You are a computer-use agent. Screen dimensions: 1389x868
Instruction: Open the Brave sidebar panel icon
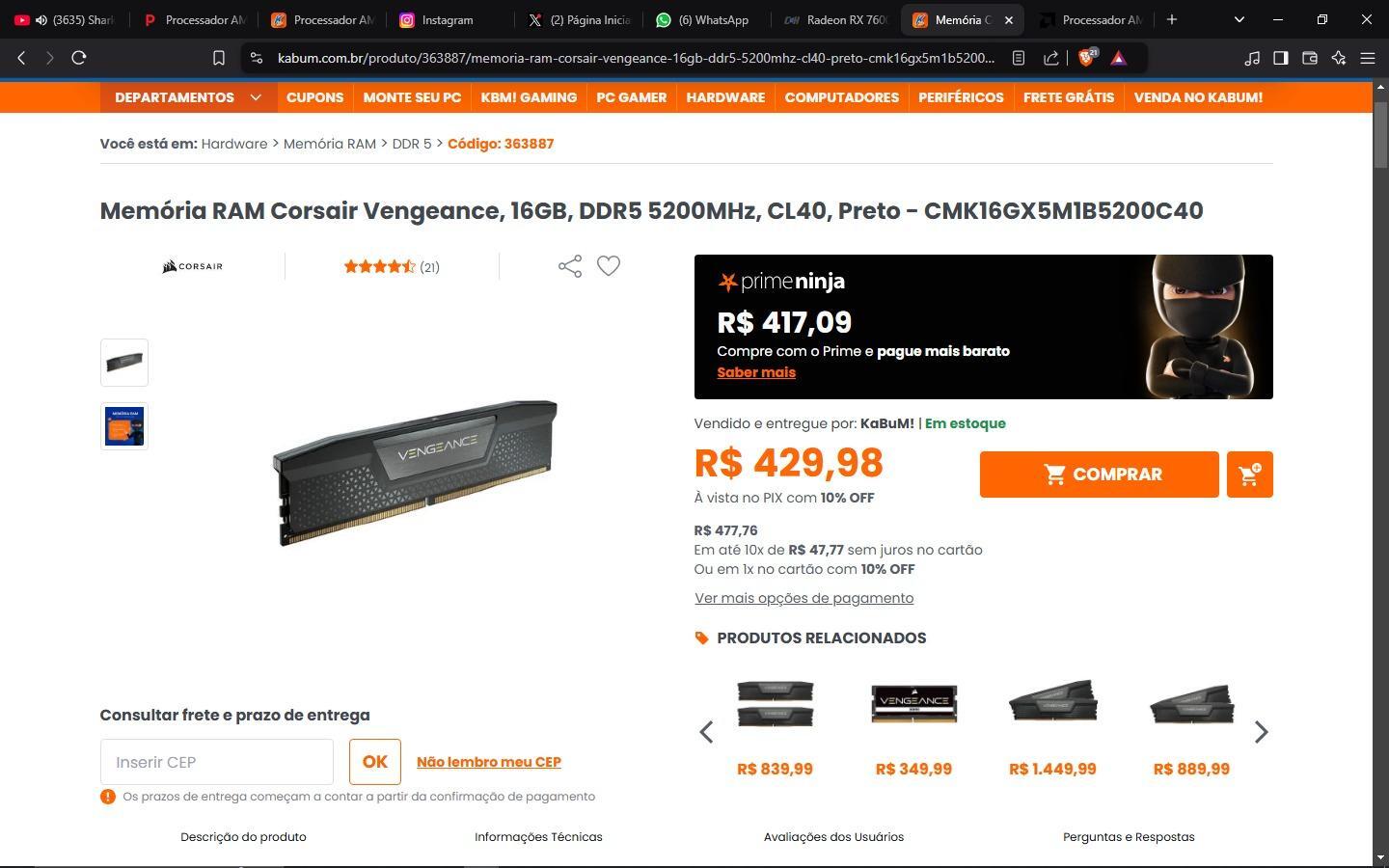[1281, 58]
